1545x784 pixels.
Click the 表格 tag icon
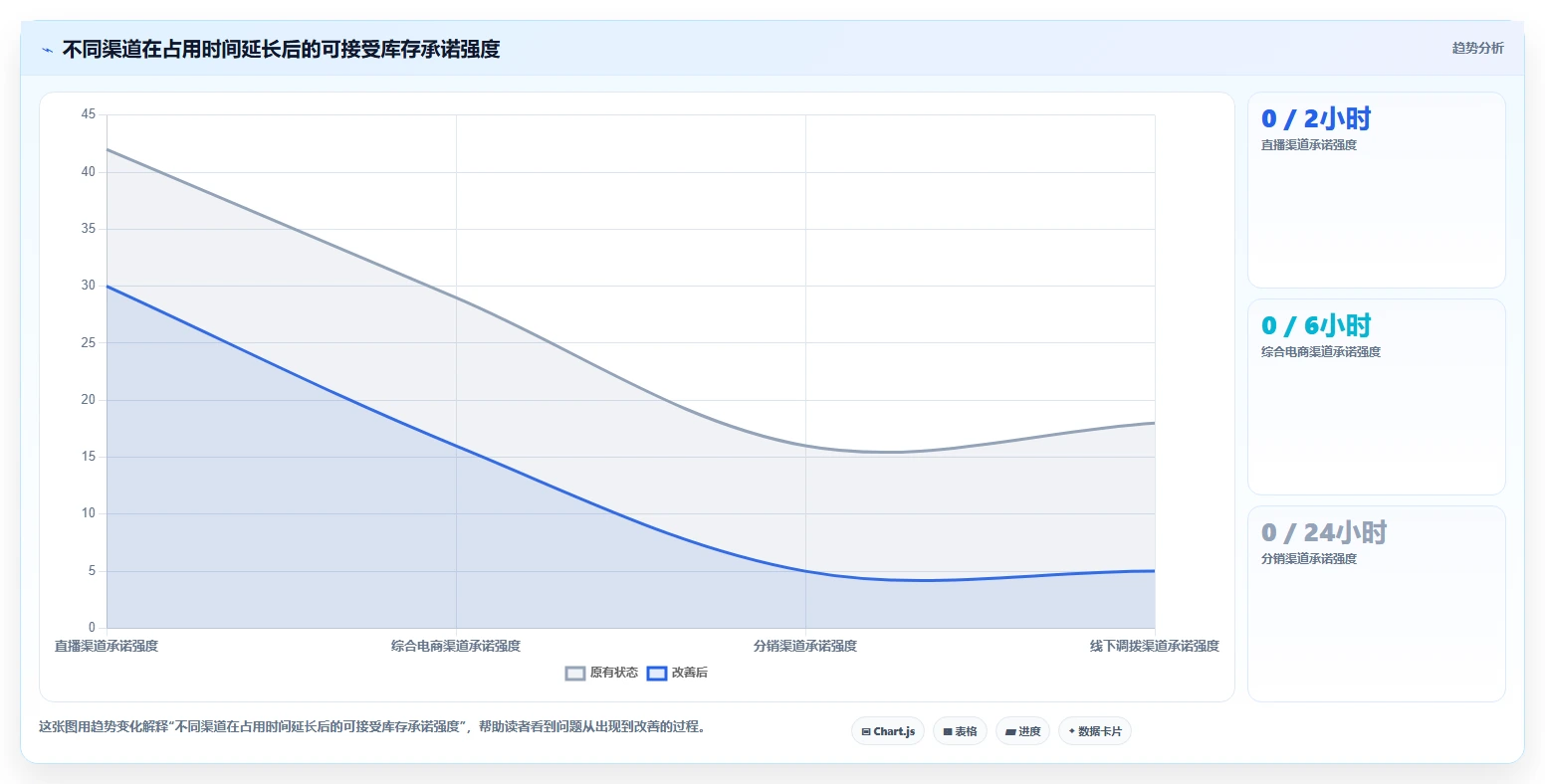948,732
